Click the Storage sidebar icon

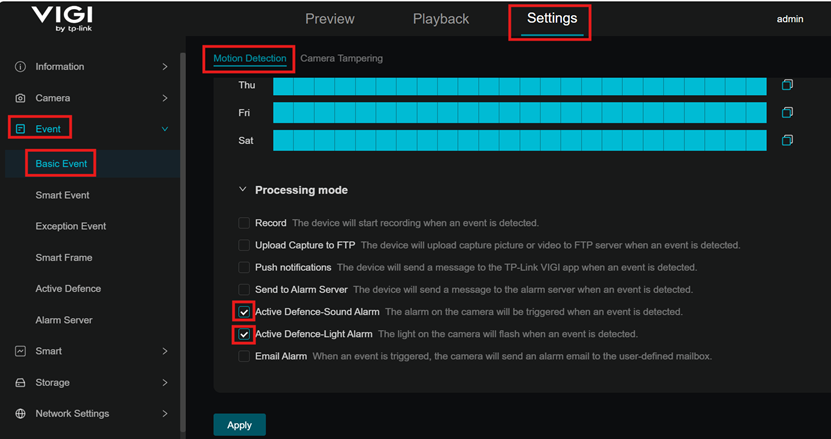click(20, 382)
